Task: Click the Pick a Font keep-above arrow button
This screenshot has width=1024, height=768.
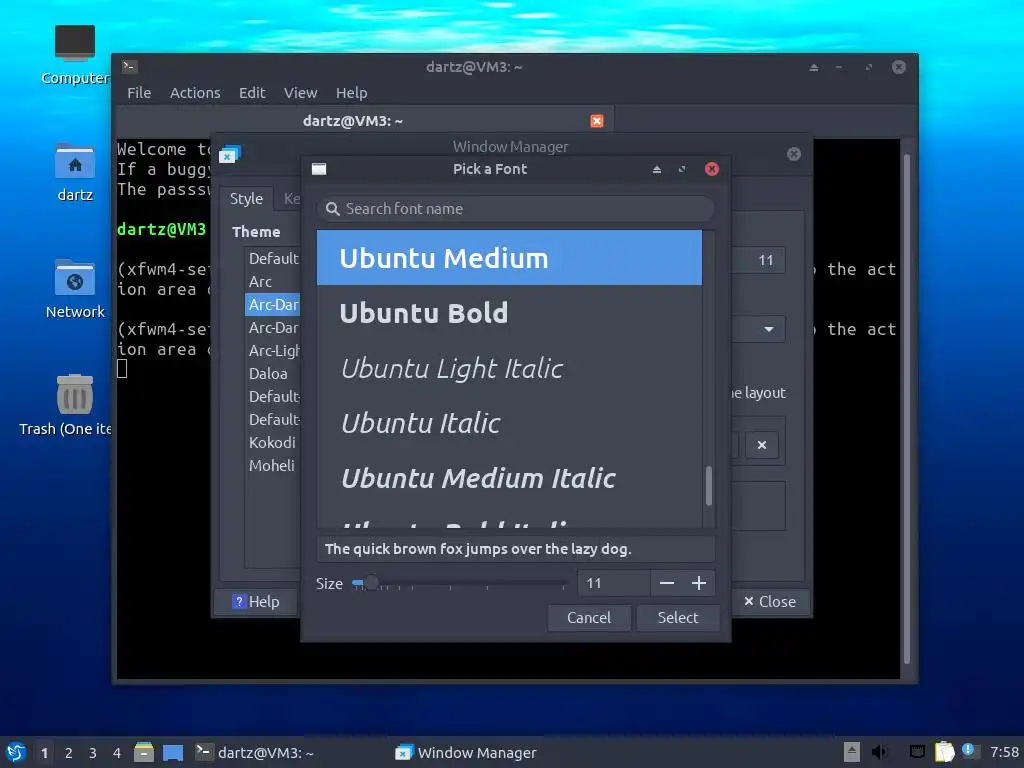Action: (657, 170)
